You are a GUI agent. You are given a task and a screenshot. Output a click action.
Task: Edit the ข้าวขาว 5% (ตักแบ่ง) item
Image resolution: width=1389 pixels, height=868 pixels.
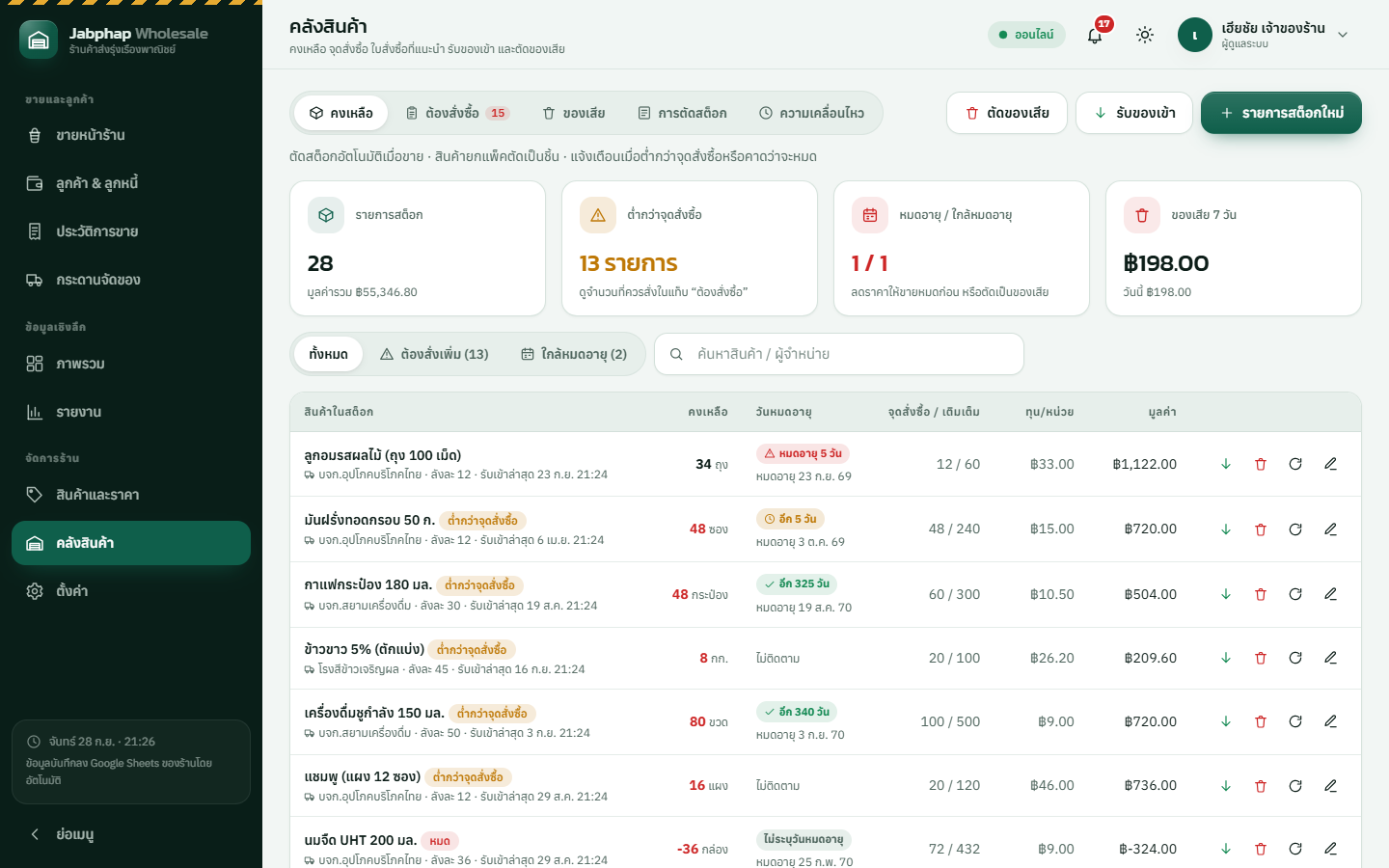click(x=1330, y=658)
